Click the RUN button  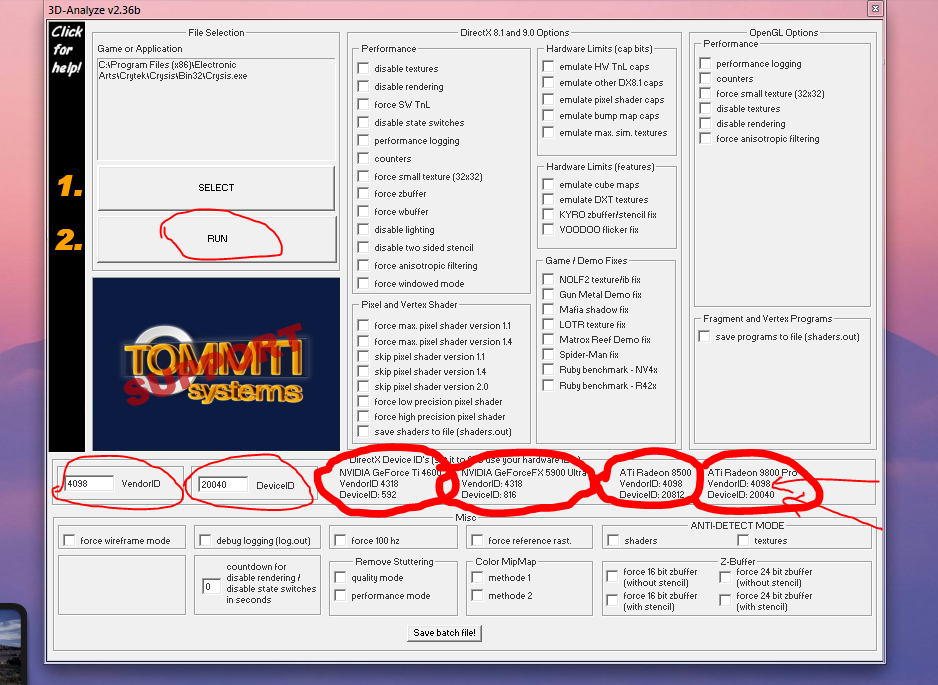217,239
